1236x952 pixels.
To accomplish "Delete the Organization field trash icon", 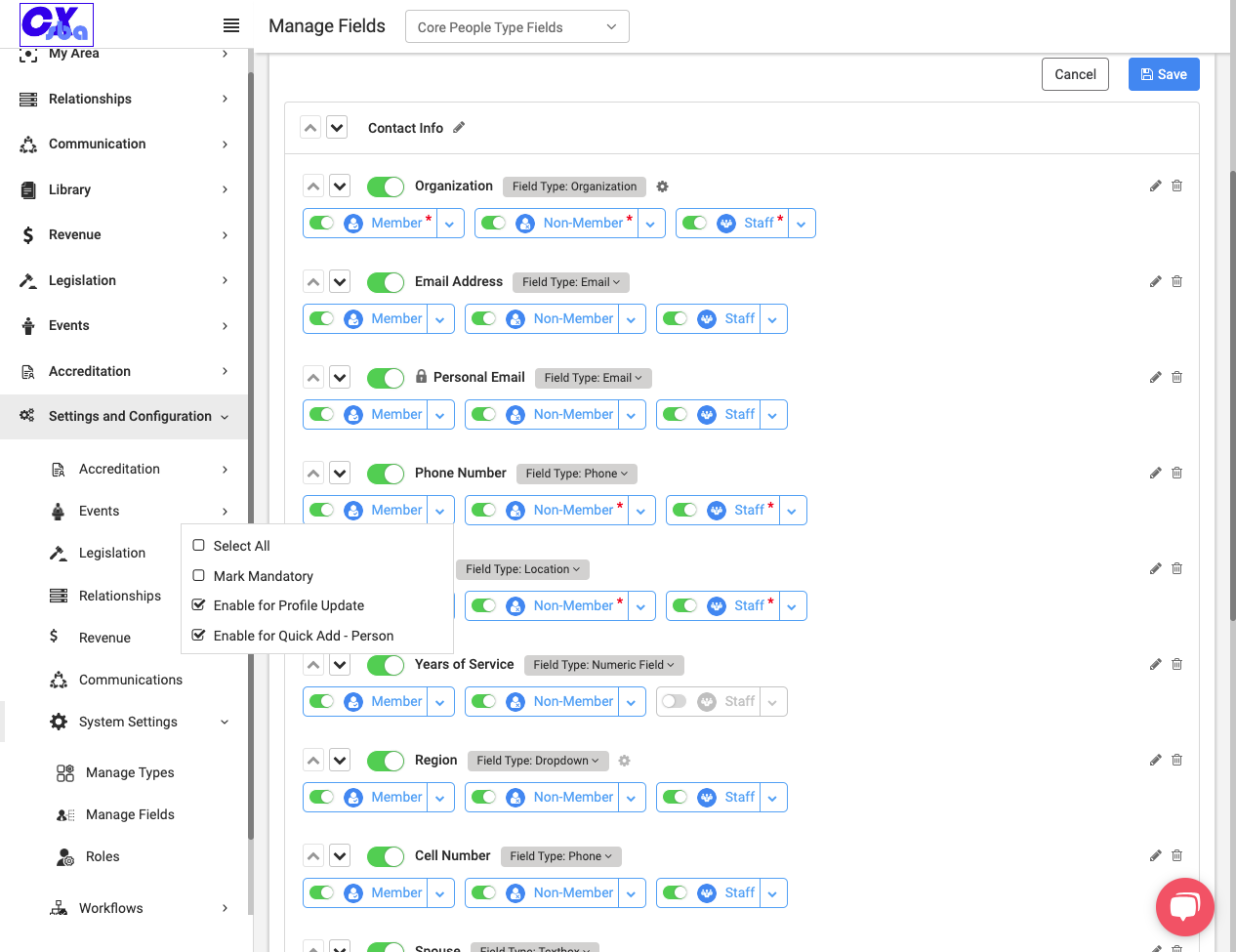I will [1176, 186].
